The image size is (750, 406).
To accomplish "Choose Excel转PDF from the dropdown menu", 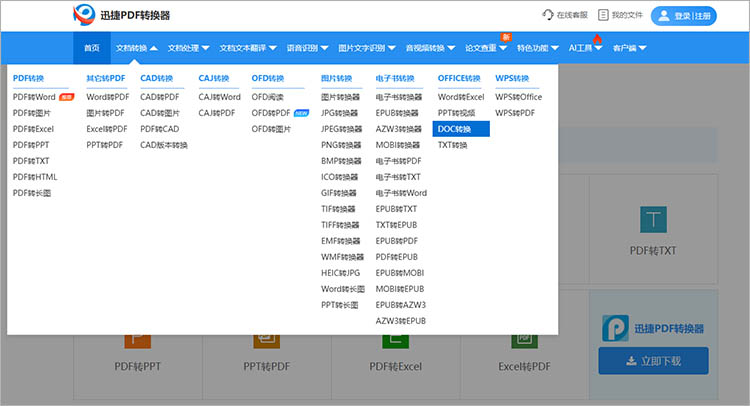I will pyautogui.click(x=107, y=129).
